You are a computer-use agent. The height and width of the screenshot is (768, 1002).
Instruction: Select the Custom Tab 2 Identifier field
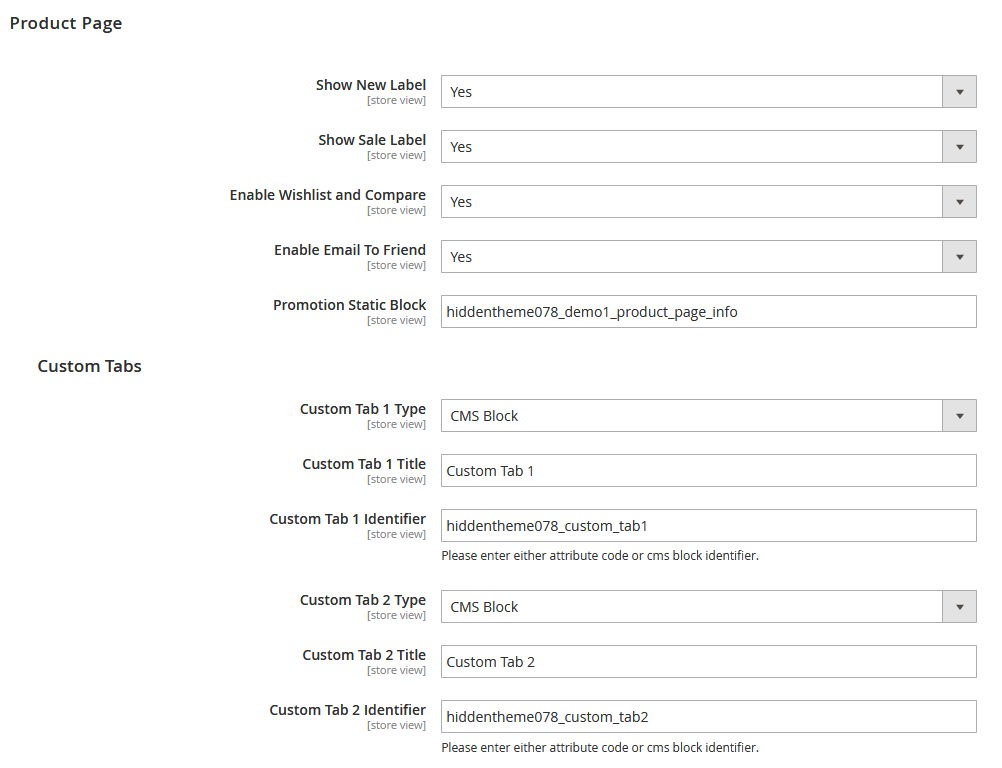pos(708,716)
